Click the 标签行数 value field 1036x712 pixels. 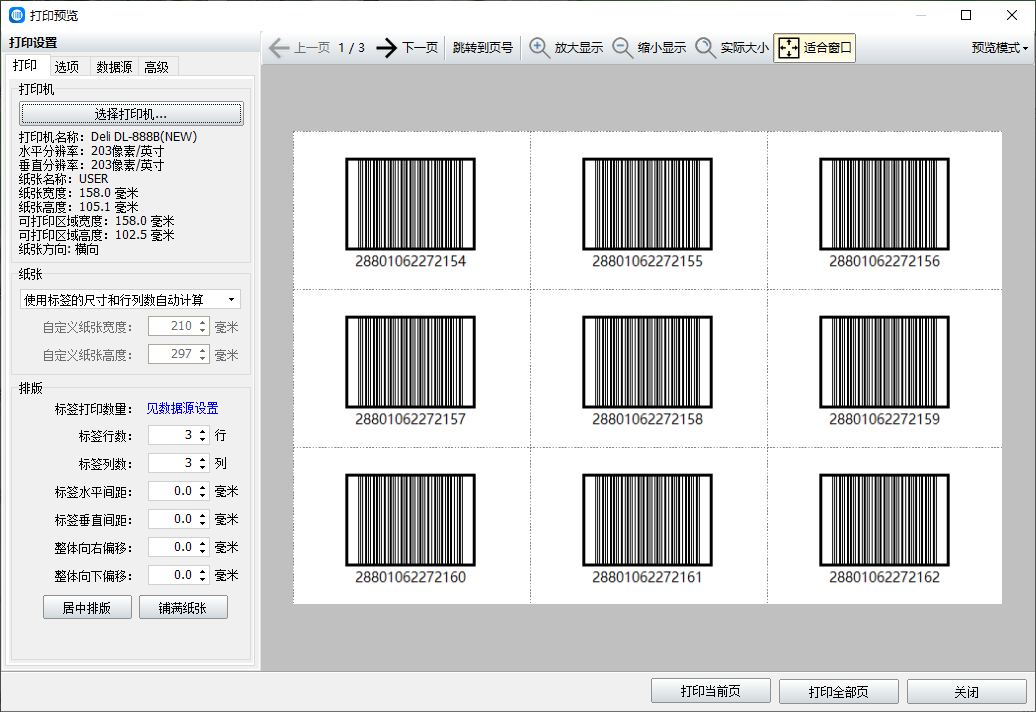tap(172, 435)
